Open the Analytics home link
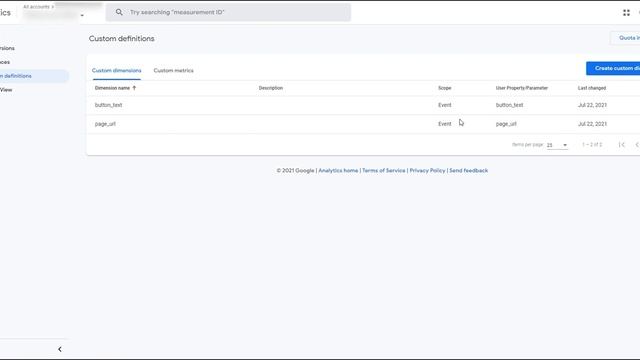640x360 pixels. click(338, 171)
